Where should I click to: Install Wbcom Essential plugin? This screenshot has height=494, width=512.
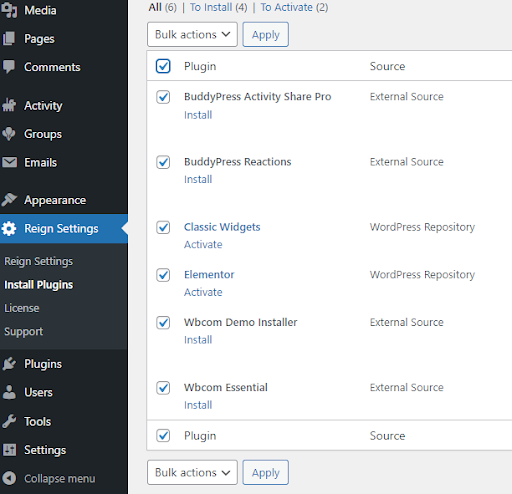click(x=198, y=405)
